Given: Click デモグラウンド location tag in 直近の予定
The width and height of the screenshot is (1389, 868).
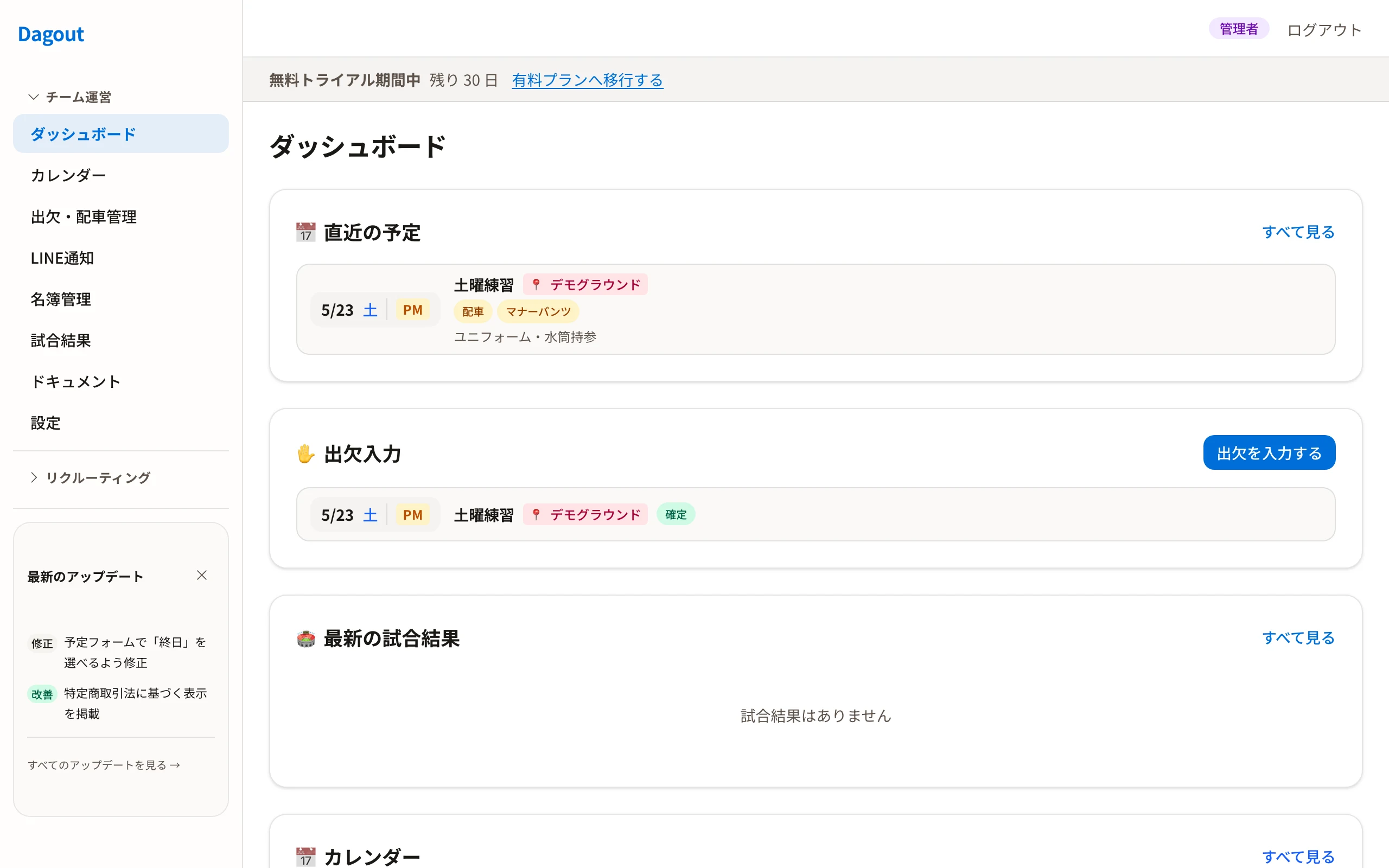Looking at the screenshot, I should [x=585, y=285].
